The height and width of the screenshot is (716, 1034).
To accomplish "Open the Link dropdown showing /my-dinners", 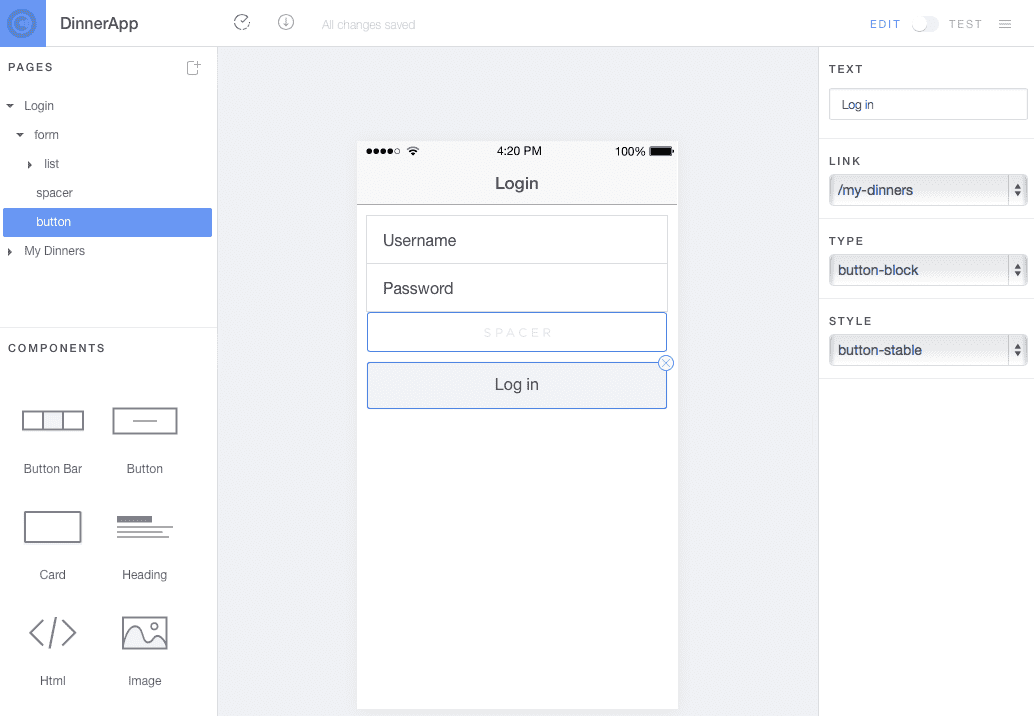I will point(928,190).
